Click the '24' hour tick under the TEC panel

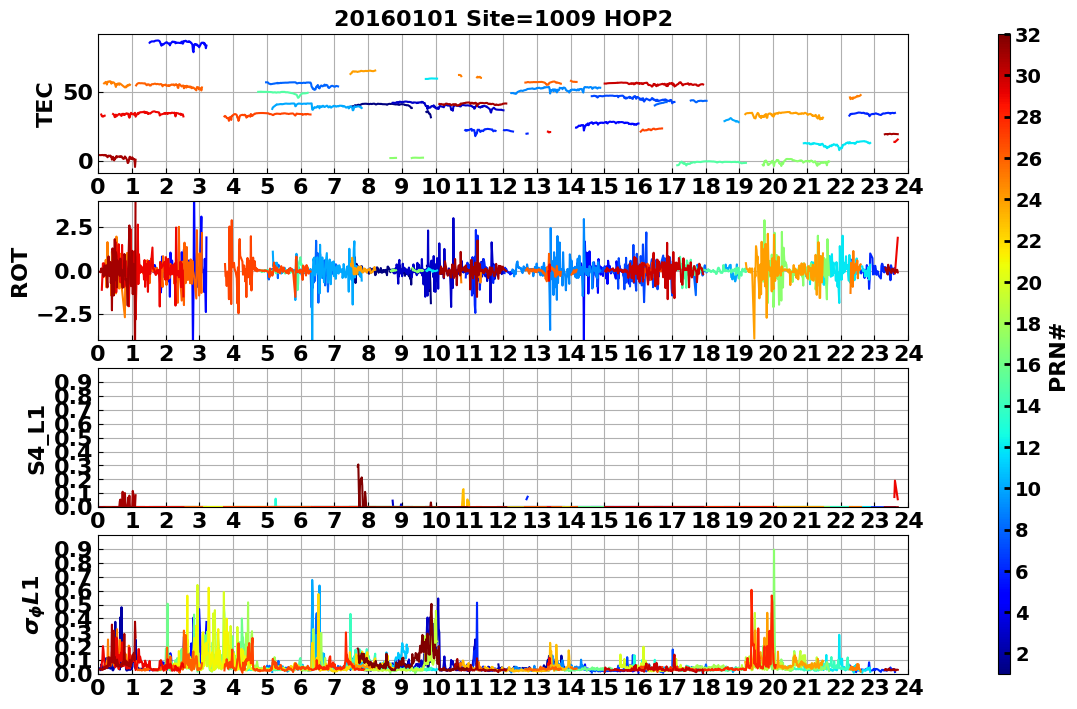(x=908, y=186)
